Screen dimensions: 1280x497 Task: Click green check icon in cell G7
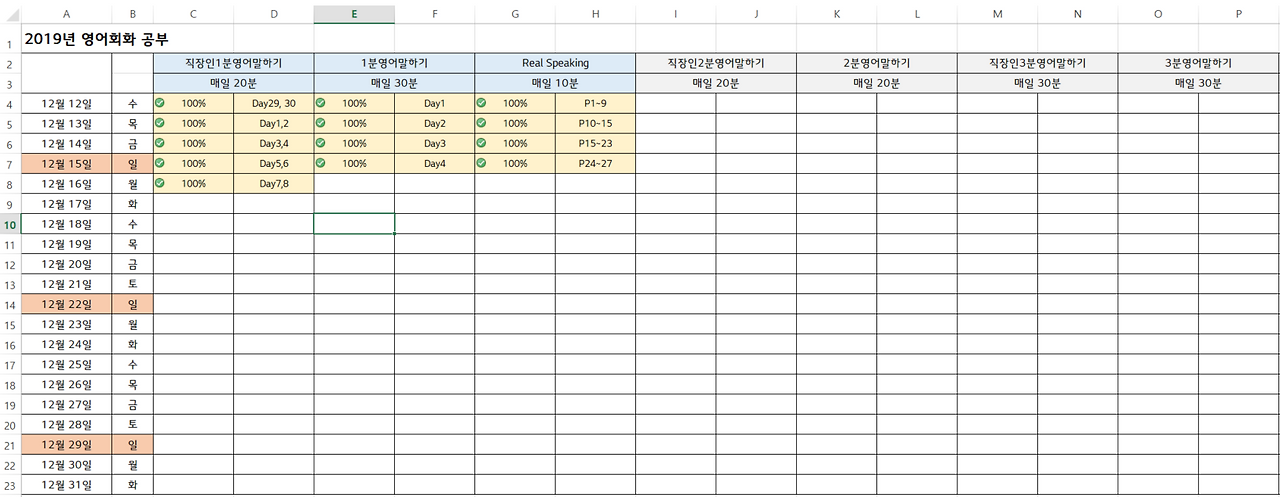click(481, 163)
